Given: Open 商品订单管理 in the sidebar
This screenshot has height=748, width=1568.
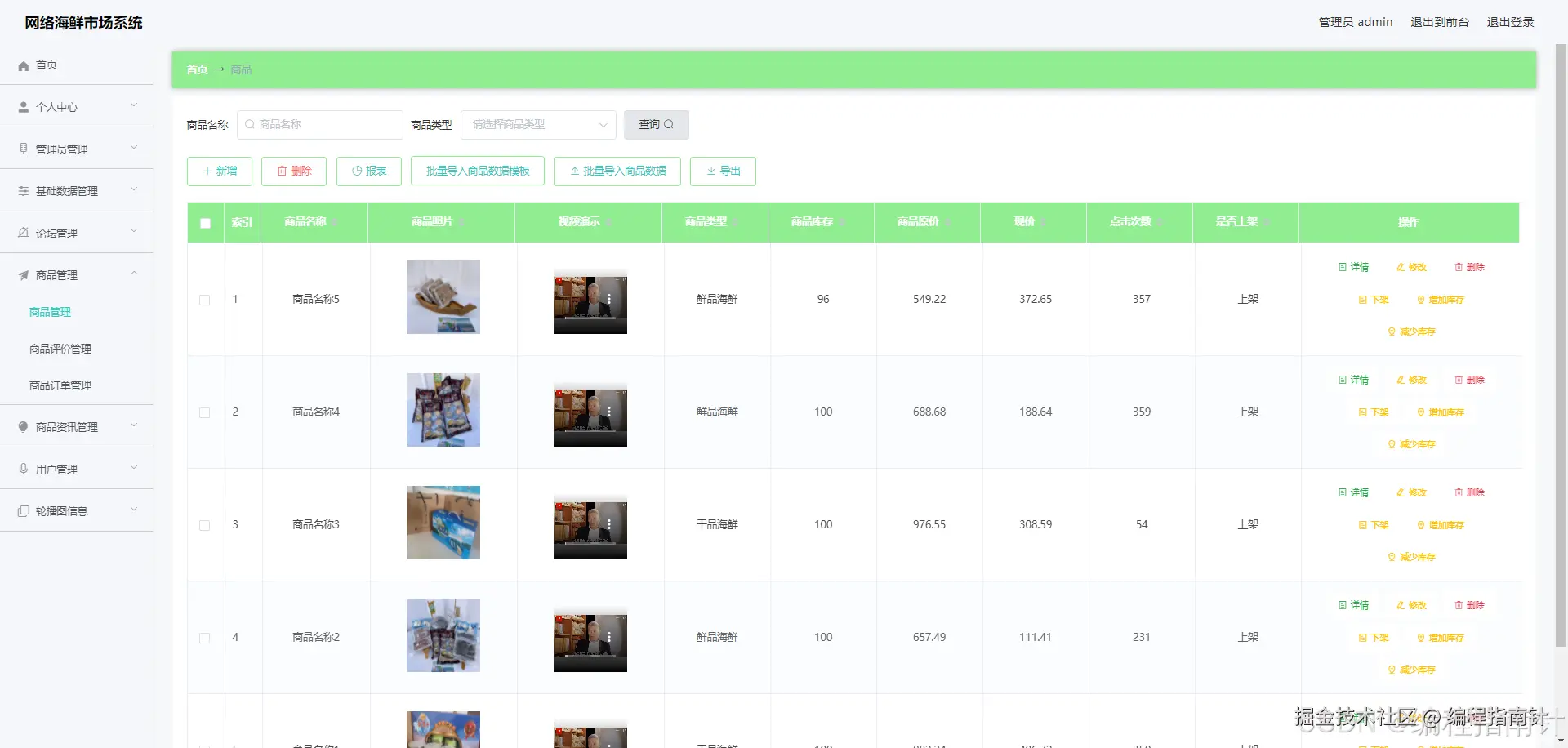Looking at the screenshot, I should (60, 385).
